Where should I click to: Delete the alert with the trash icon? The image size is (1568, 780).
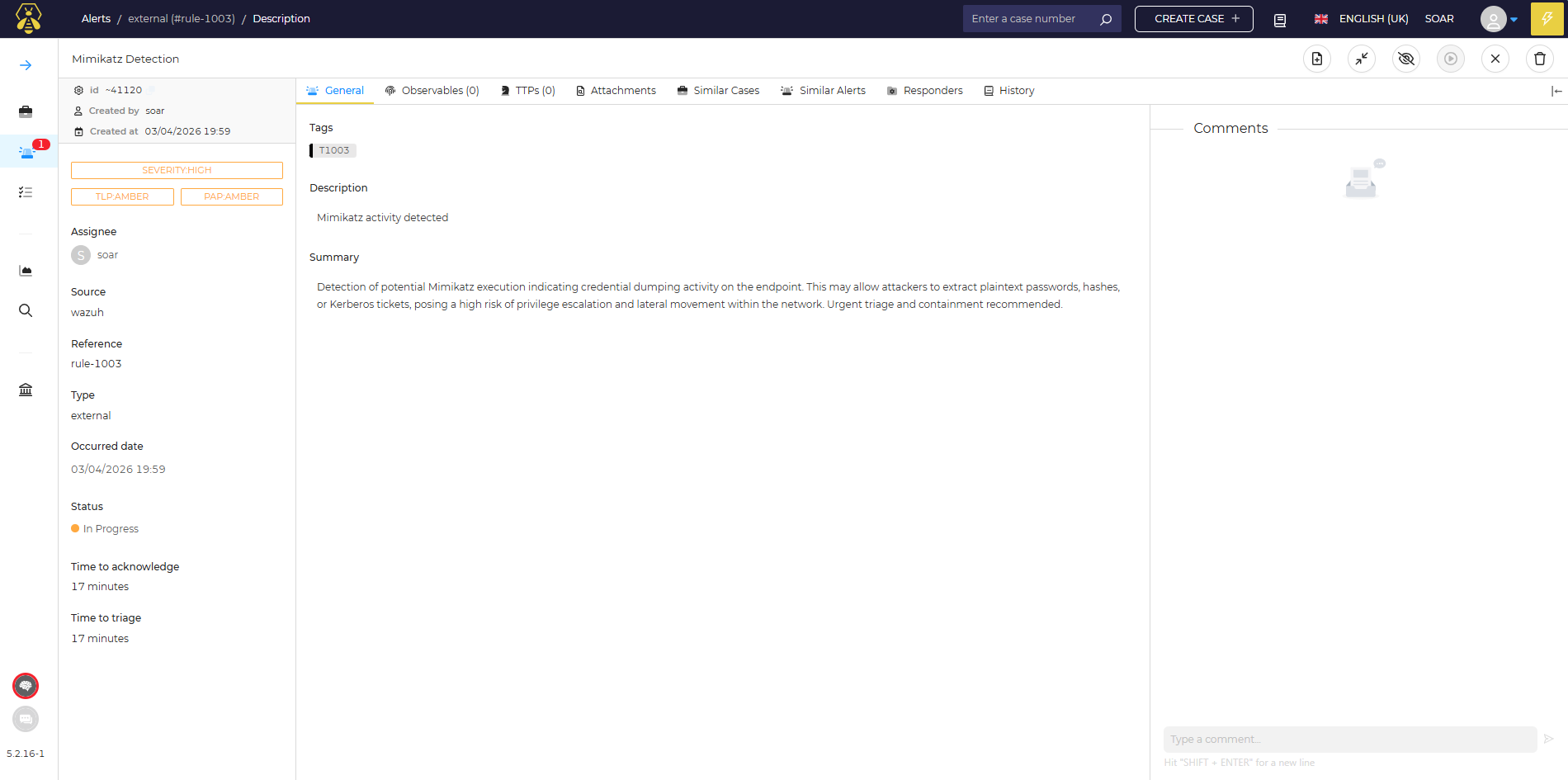tap(1540, 59)
